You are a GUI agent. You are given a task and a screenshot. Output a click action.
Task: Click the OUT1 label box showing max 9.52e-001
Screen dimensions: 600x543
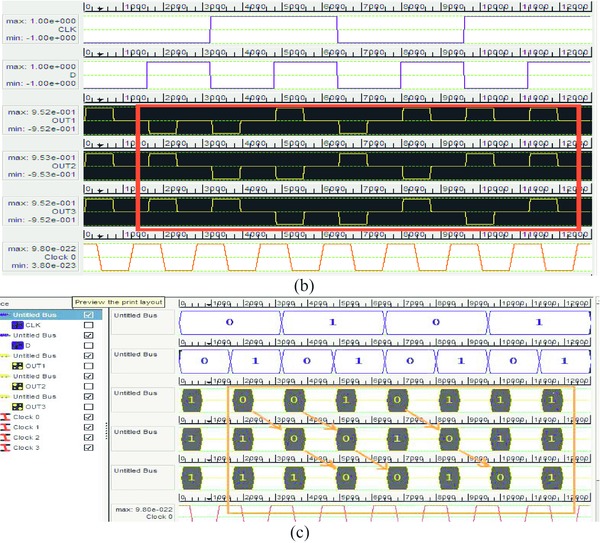(41, 121)
